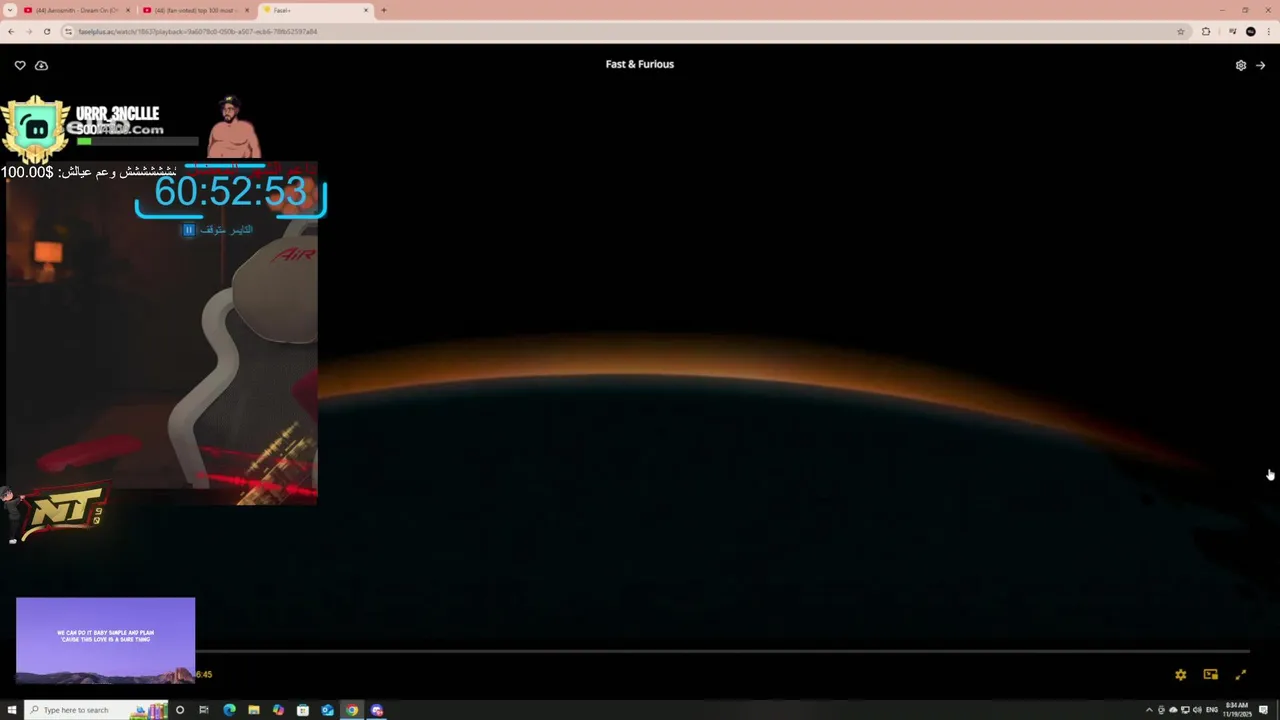Enter fullscreen using the expand icon

click(1241, 675)
